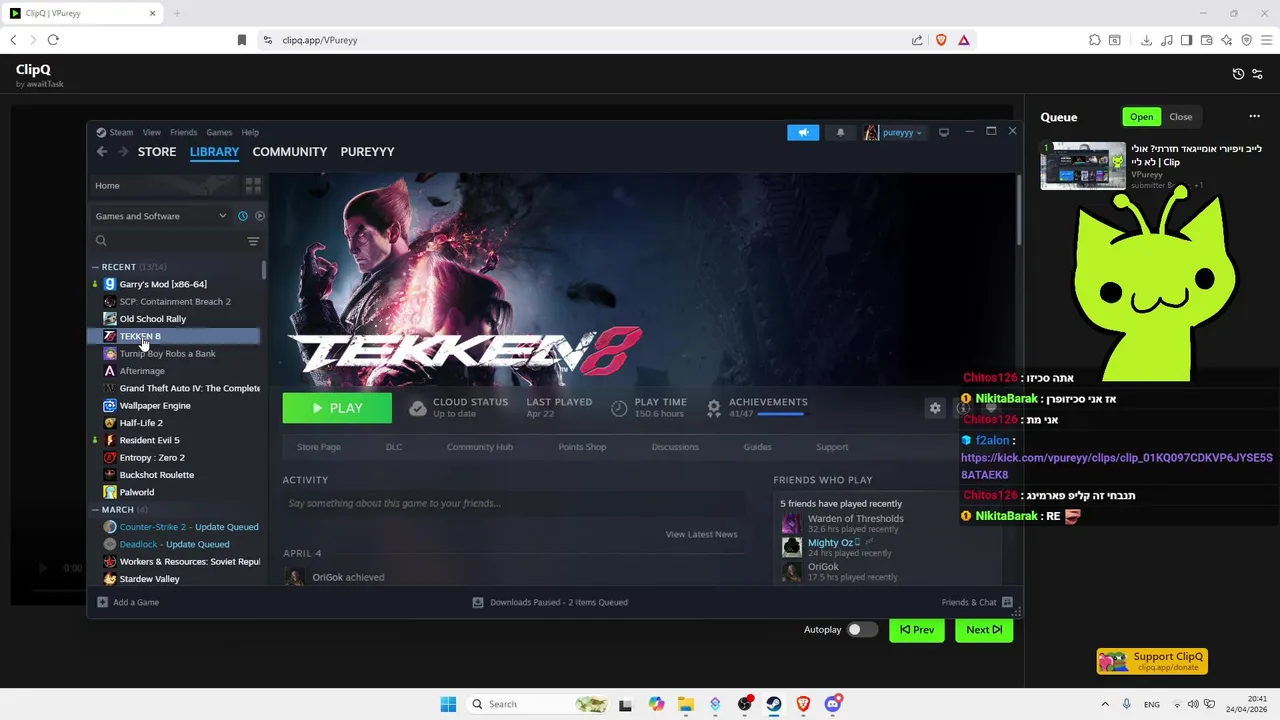The width and height of the screenshot is (1280, 720).
Task: Click the queued clip thumbnail
Action: (x=1083, y=166)
